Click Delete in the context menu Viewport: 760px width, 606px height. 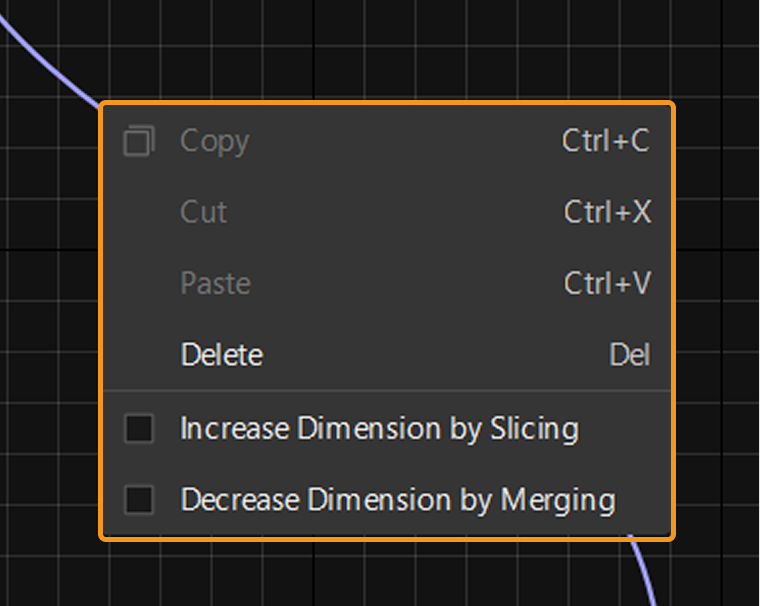[x=222, y=355]
